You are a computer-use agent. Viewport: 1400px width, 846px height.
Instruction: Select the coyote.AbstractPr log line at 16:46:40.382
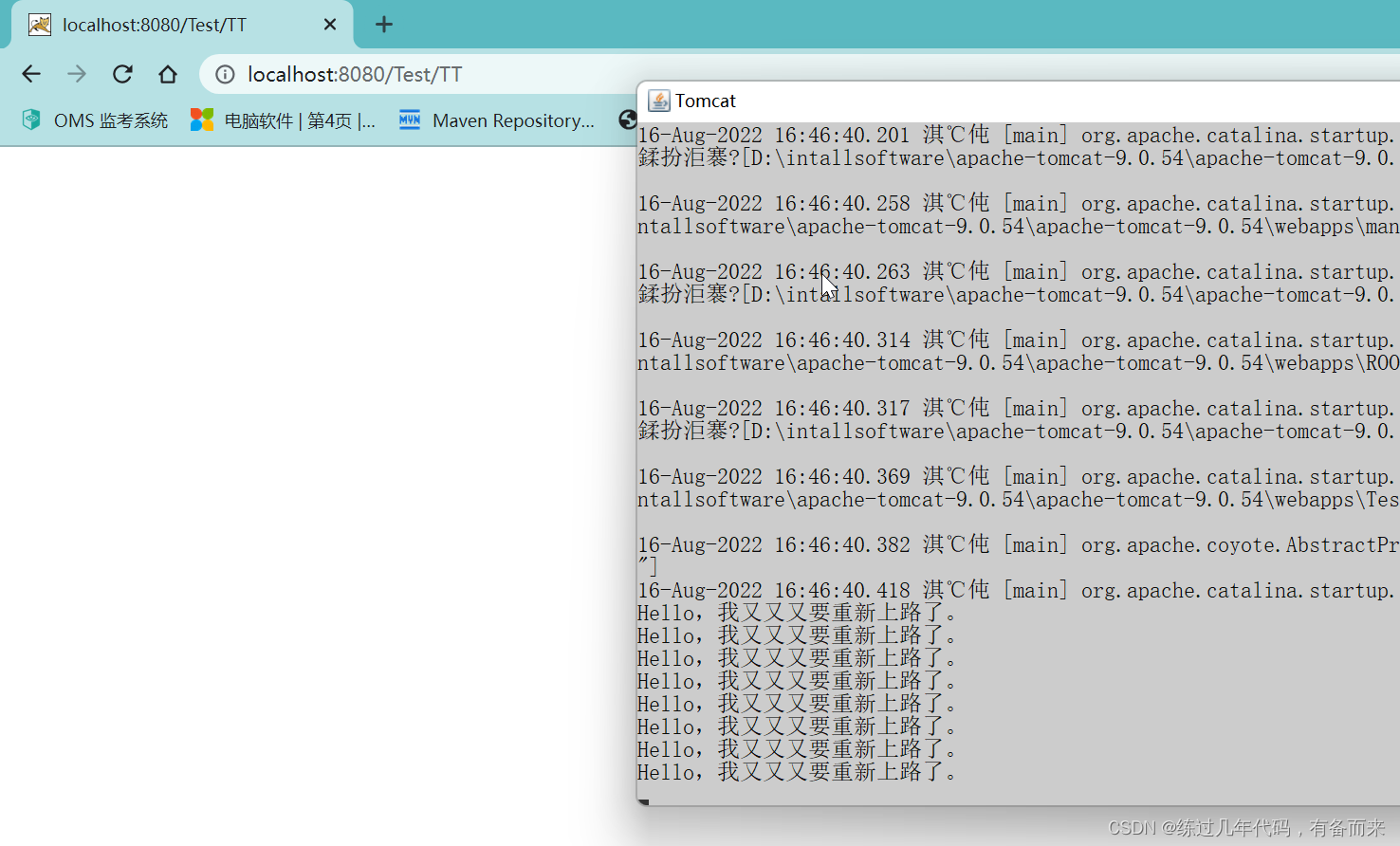(1018, 545)
